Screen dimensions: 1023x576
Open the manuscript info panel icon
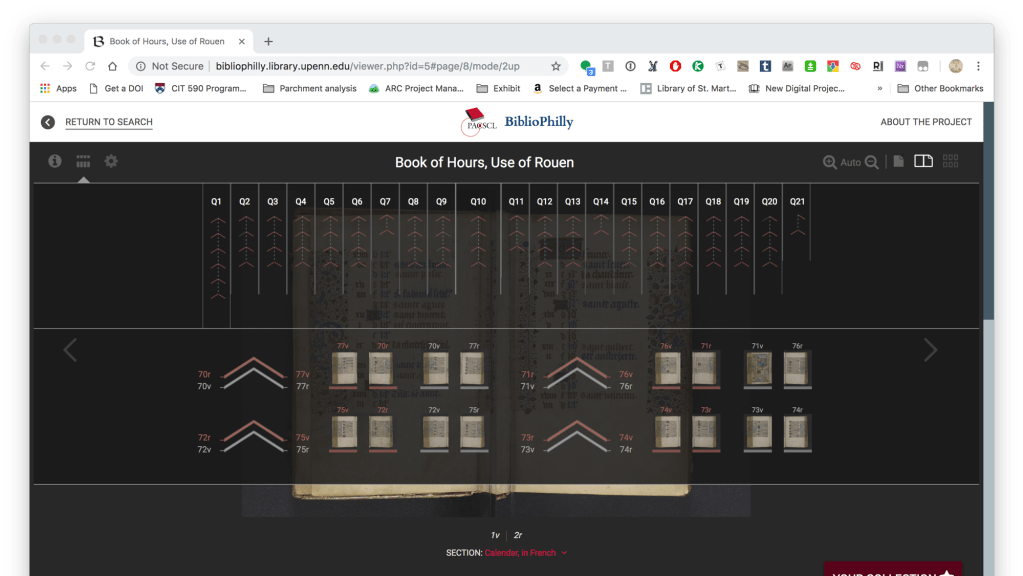(x=55, y=161)
